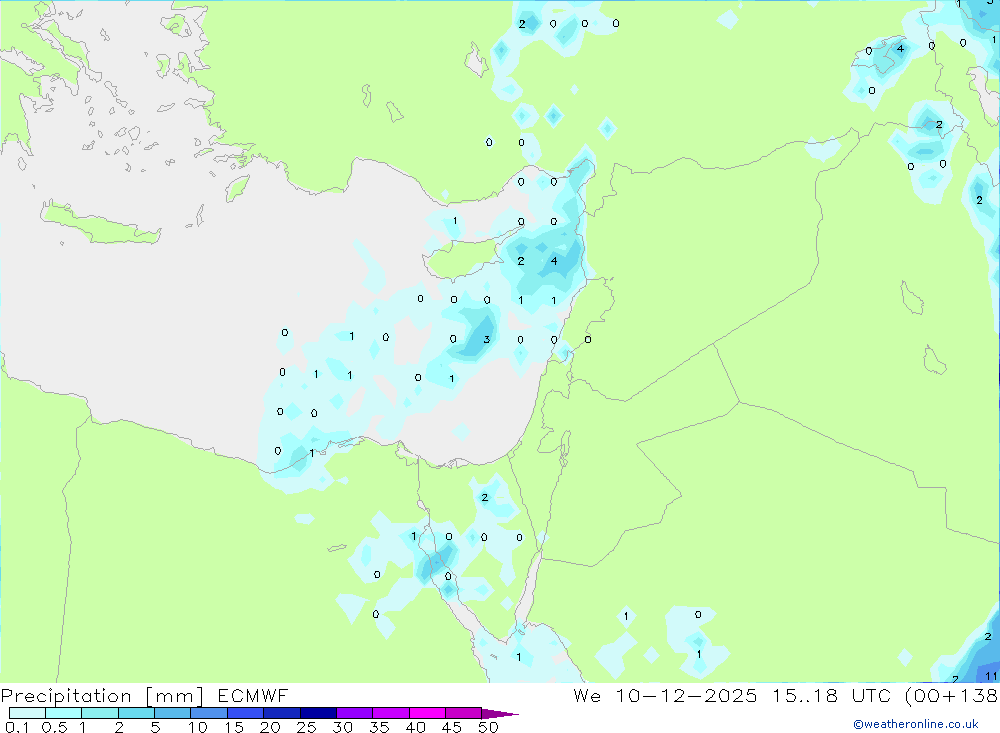Pick the 2–5 mm legend color segment
Screen dimensions: 1000x733
(136, 713)
